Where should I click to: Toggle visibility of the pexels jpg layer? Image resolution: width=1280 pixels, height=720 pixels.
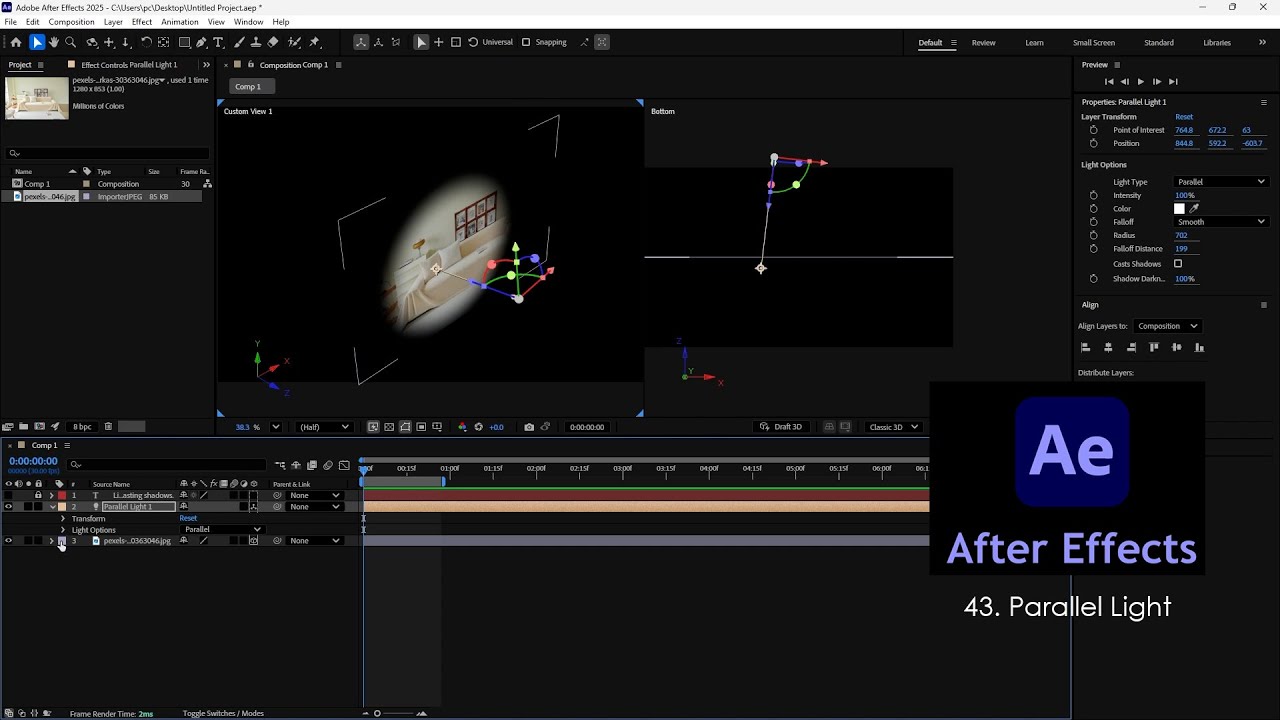9,541
